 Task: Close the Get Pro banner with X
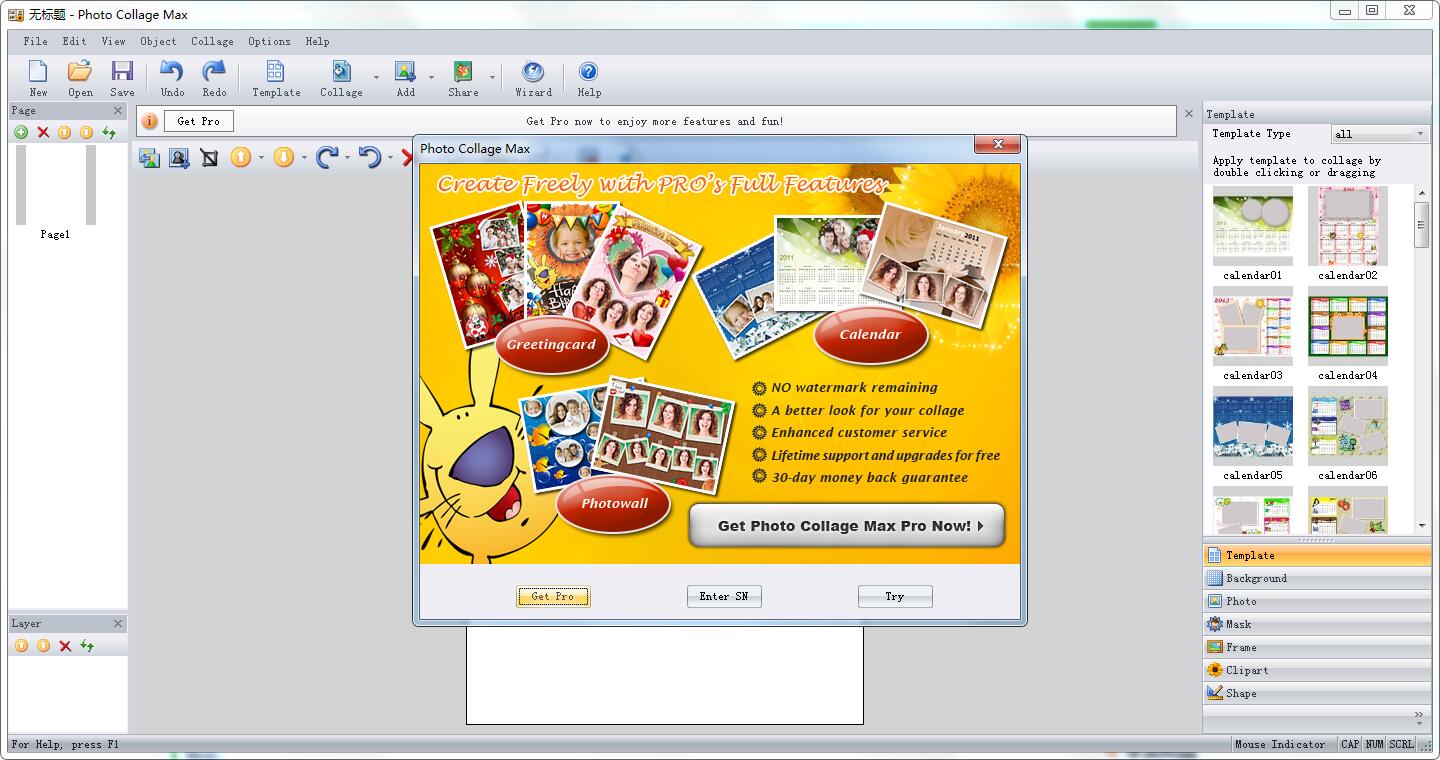[1189, 114]
